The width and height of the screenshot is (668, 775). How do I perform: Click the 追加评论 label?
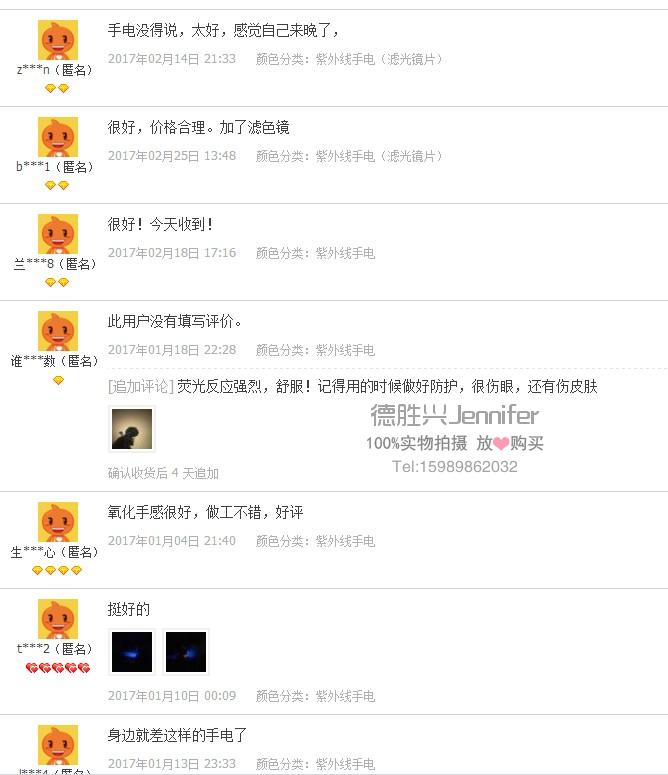pos(141,387)
